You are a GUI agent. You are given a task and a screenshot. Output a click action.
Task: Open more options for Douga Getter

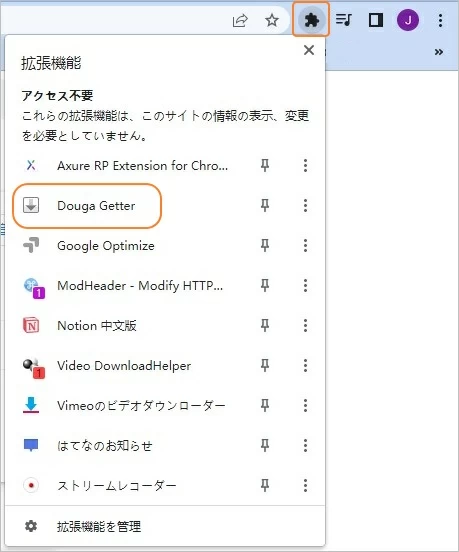pyautogui.click(x=305, y=206)
